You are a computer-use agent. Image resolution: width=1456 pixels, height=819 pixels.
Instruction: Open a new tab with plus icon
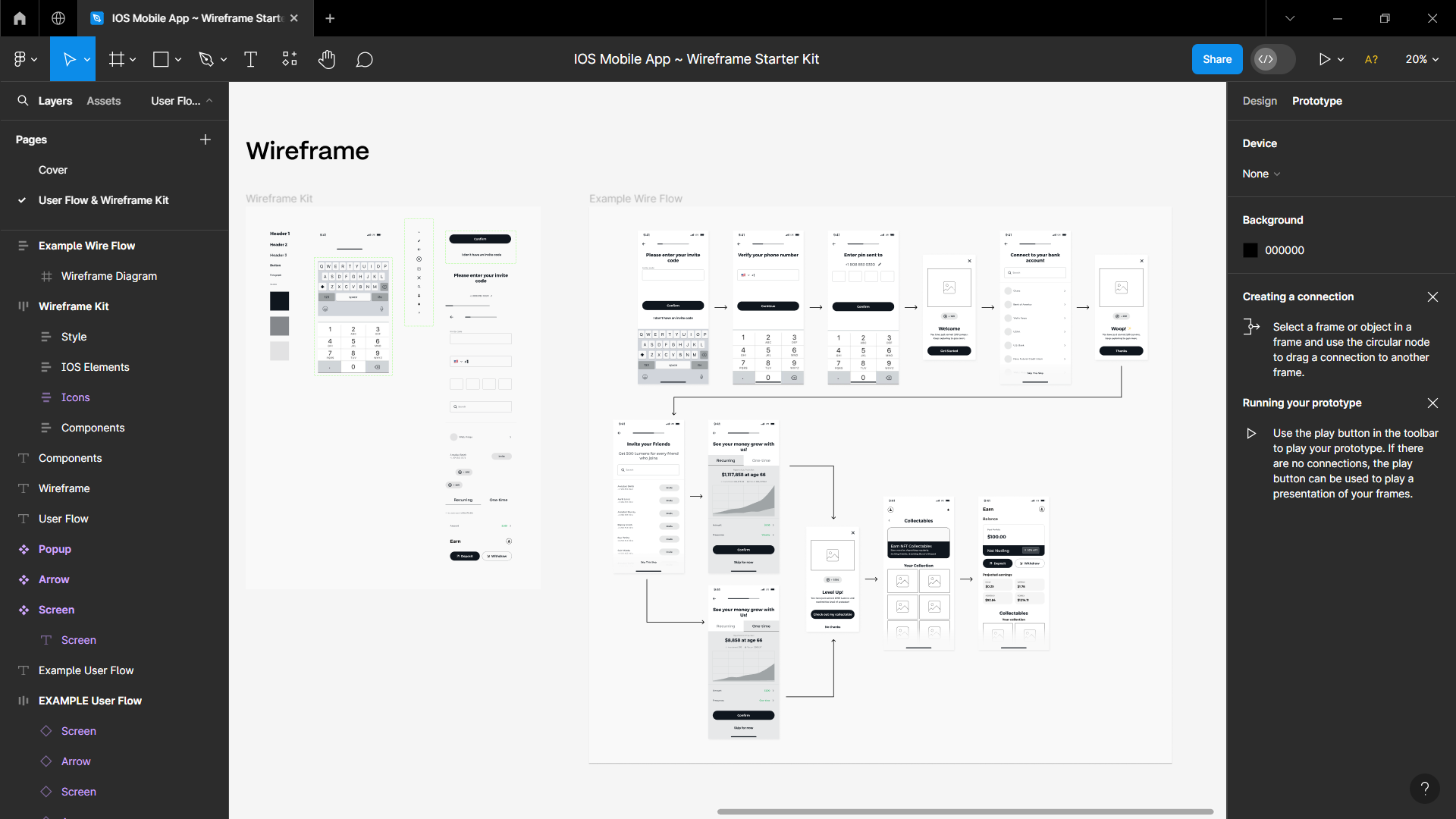pos(330,18)
